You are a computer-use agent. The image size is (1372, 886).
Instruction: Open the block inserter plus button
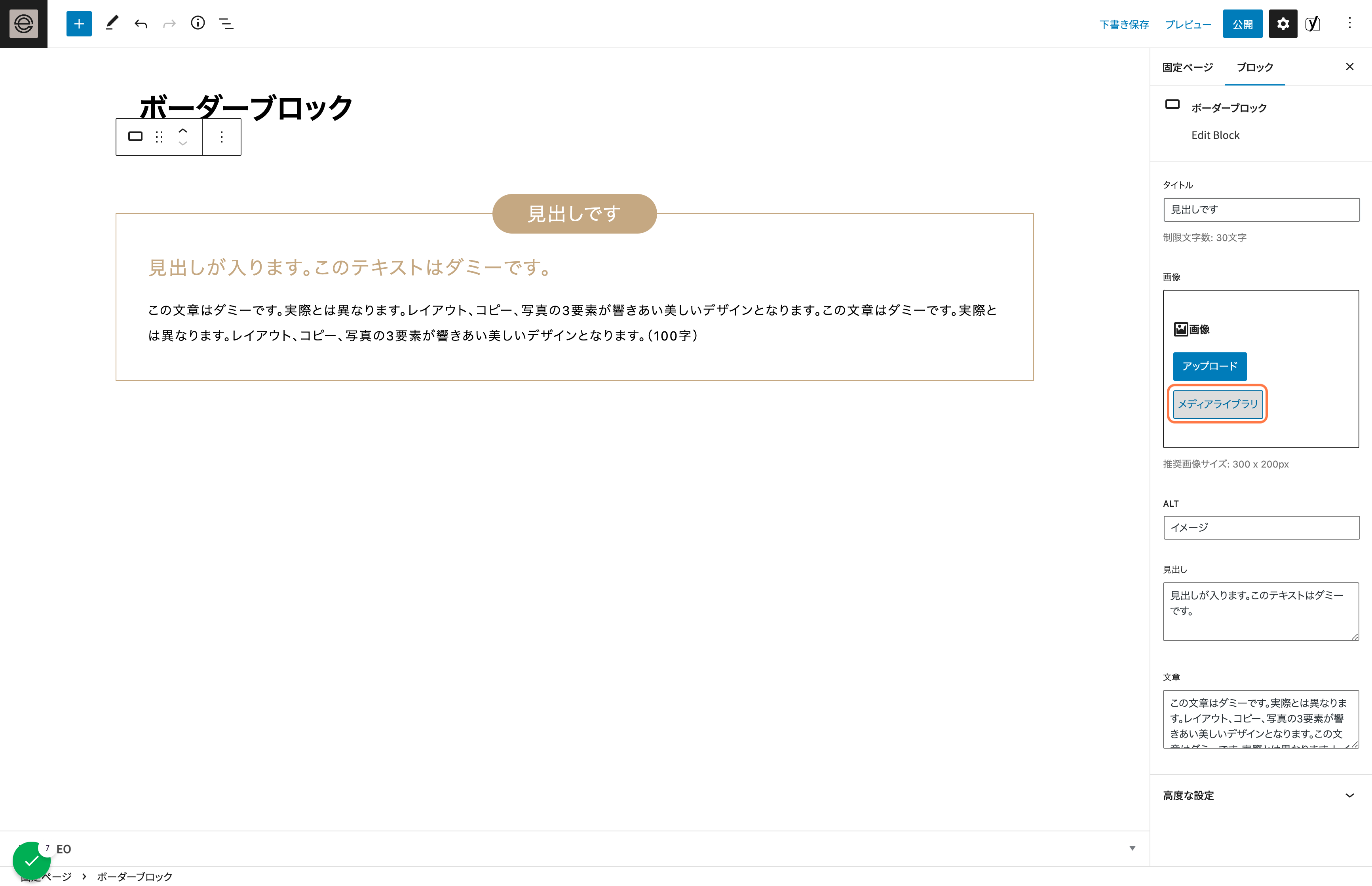click(79, 24)
